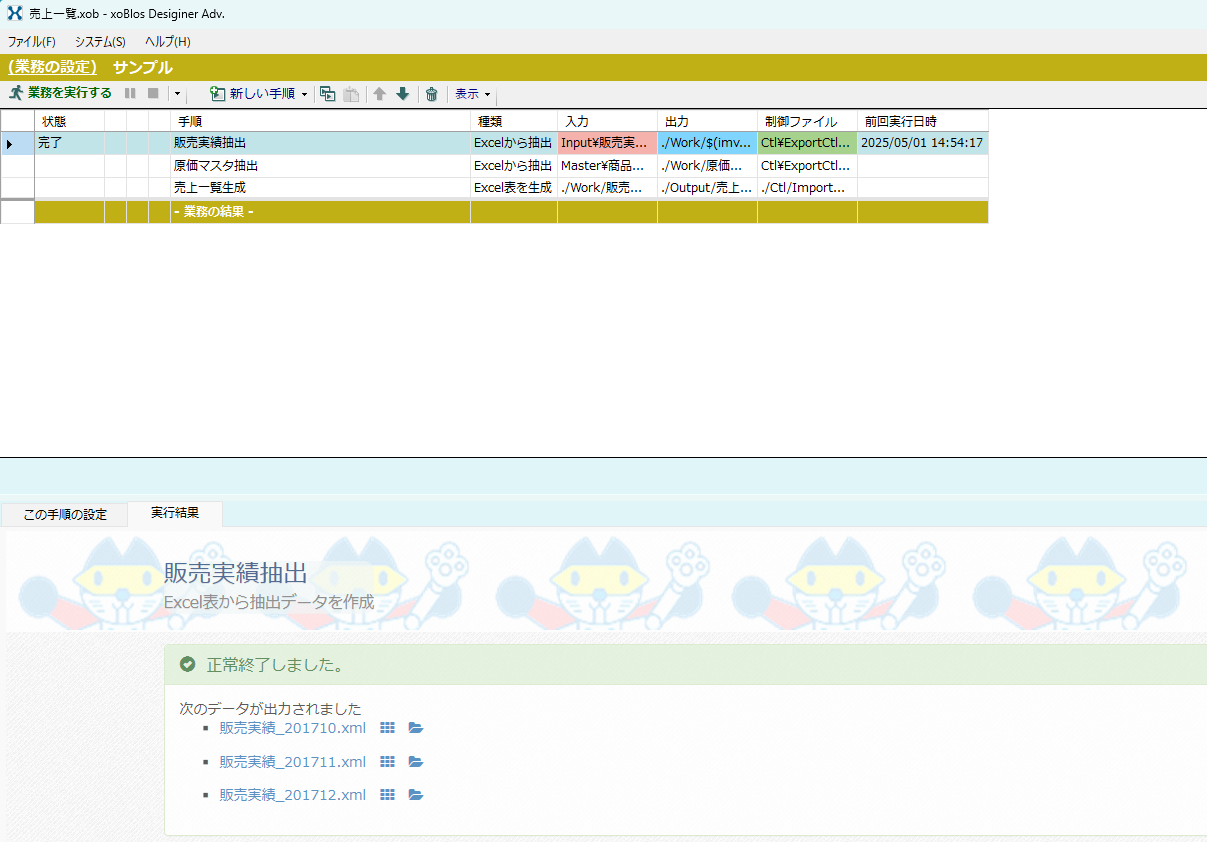Click the grid icon next to 販売実績_201712.xml

pos(388,795)
